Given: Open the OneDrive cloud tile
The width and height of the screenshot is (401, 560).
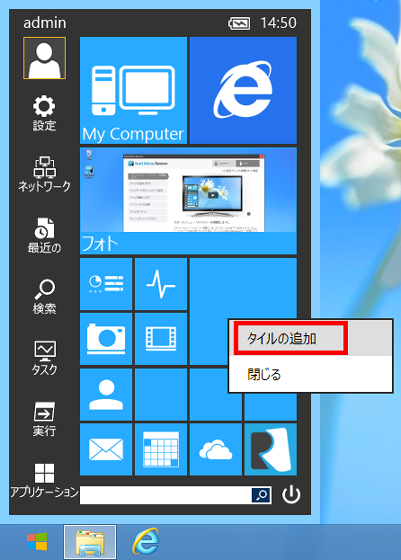Looking at the screenshot, I should pyautogui.click(x=216, y=449).
